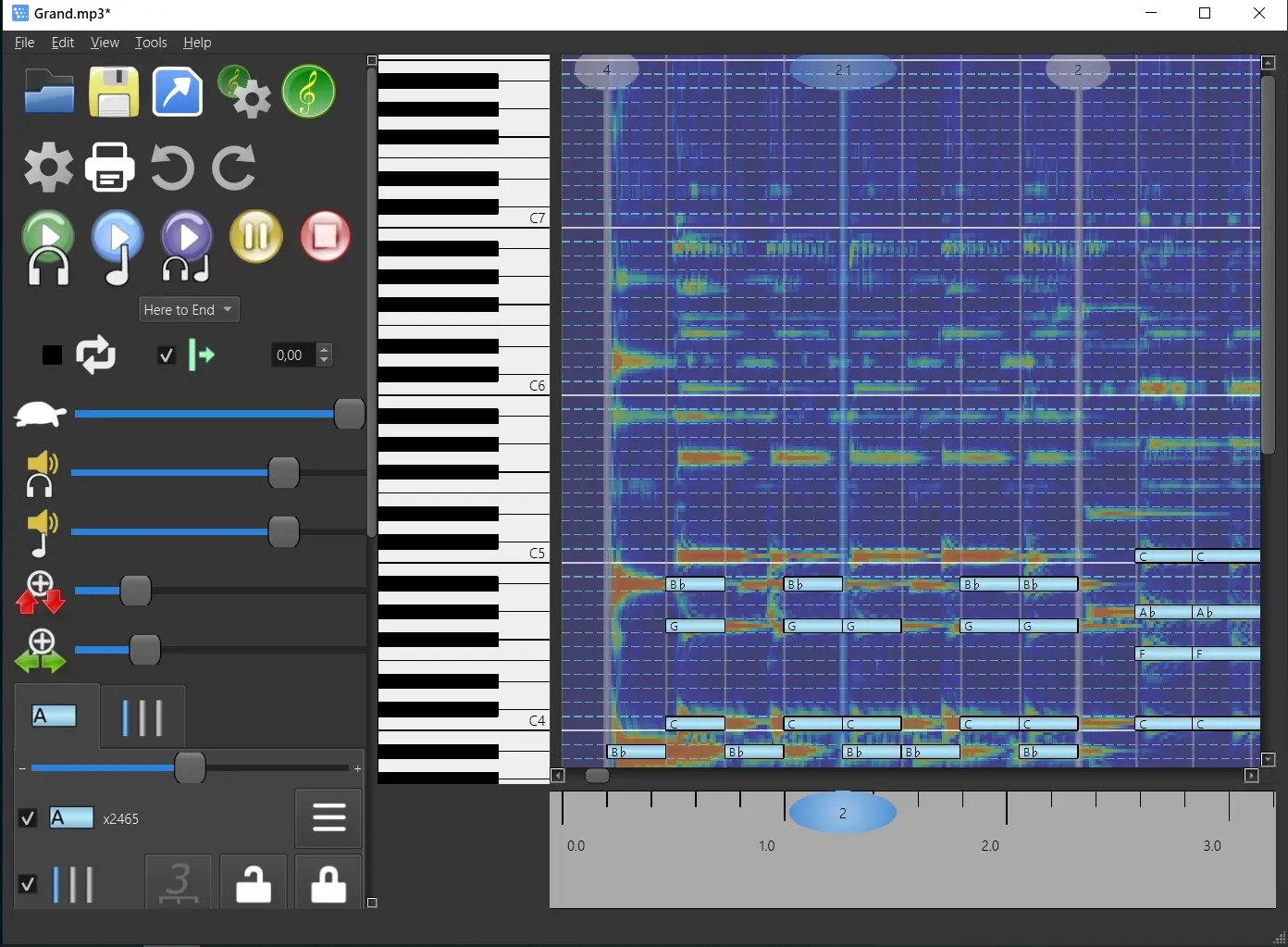Uncheck the note labels x2465 checkbox
The height and width of the screenshot is (947, 1288).
click(28, 817)
